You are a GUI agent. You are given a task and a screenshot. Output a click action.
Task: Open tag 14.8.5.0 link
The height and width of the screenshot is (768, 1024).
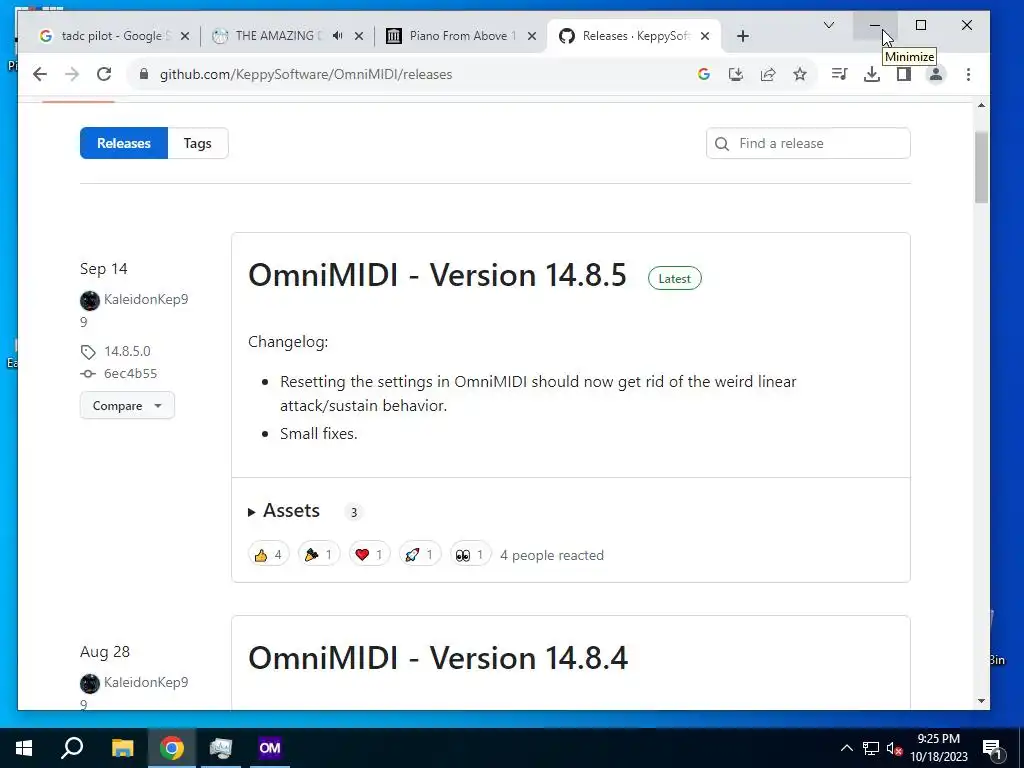[x=127, y=351]
